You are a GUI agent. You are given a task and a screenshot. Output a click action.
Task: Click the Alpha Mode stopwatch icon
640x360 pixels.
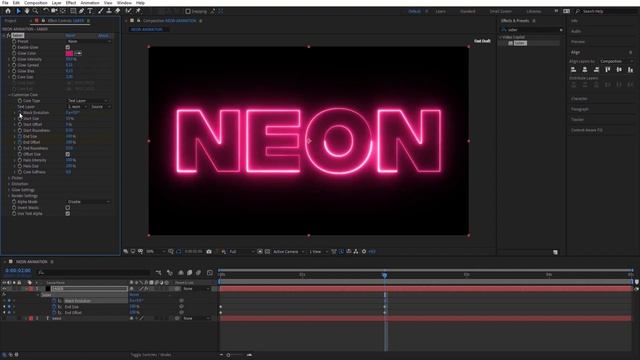pos(14,202)
